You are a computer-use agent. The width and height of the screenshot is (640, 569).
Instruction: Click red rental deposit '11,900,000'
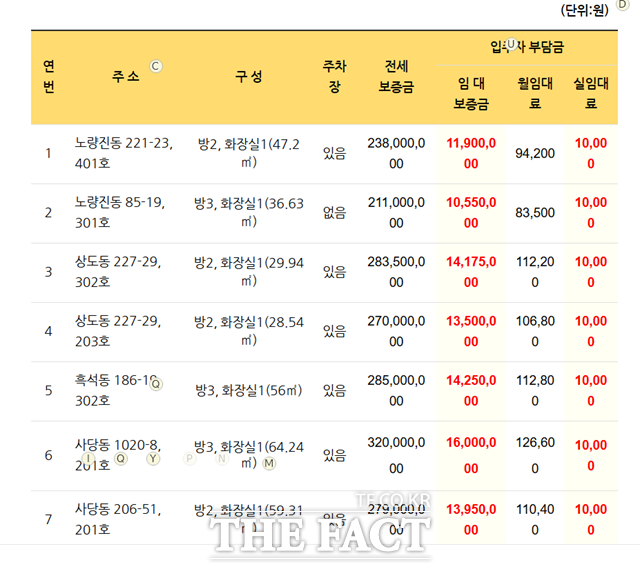point(471,153)
